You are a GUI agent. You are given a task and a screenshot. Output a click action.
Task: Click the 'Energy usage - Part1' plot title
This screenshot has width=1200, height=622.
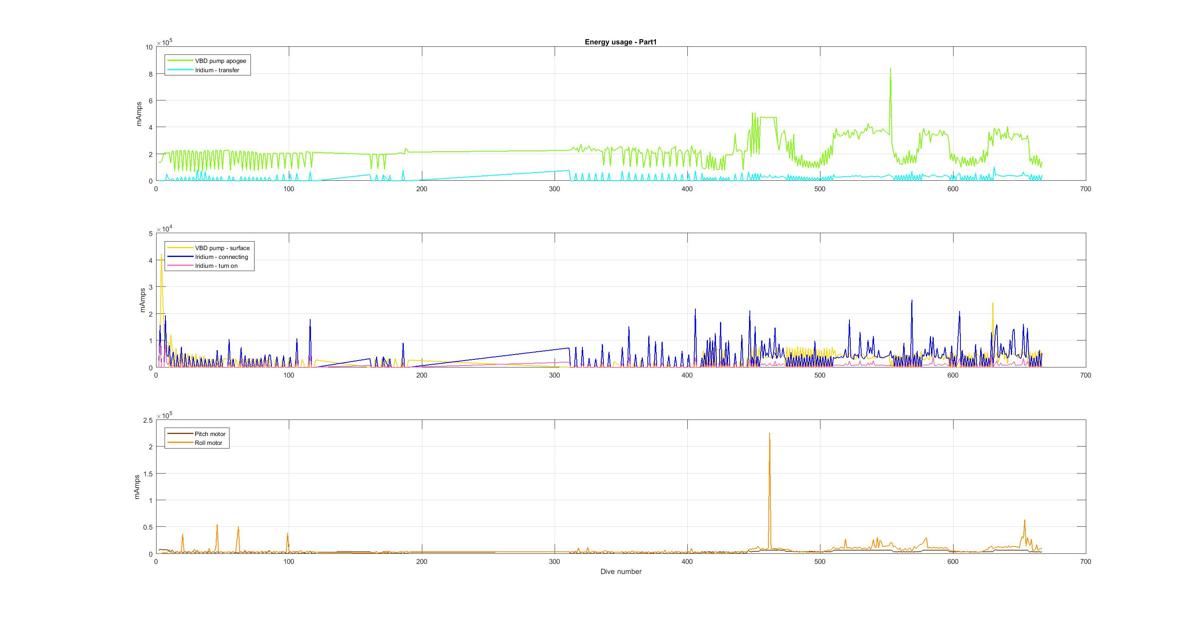pos(618,42)
